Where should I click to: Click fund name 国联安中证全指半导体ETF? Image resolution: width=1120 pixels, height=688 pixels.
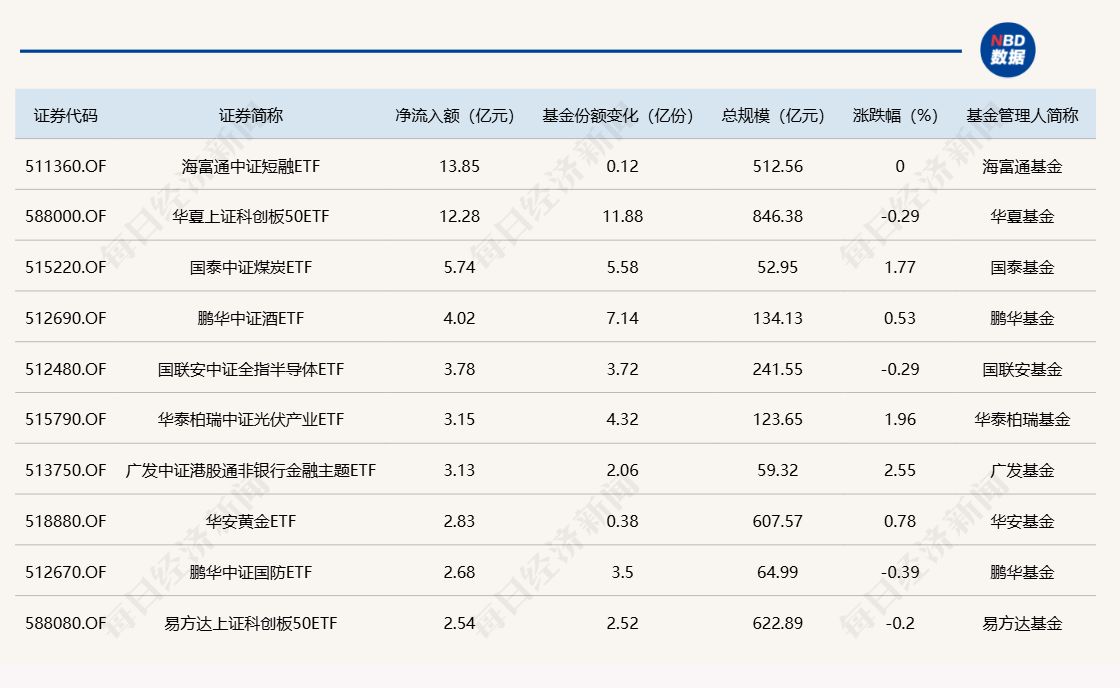pos(251,369)
